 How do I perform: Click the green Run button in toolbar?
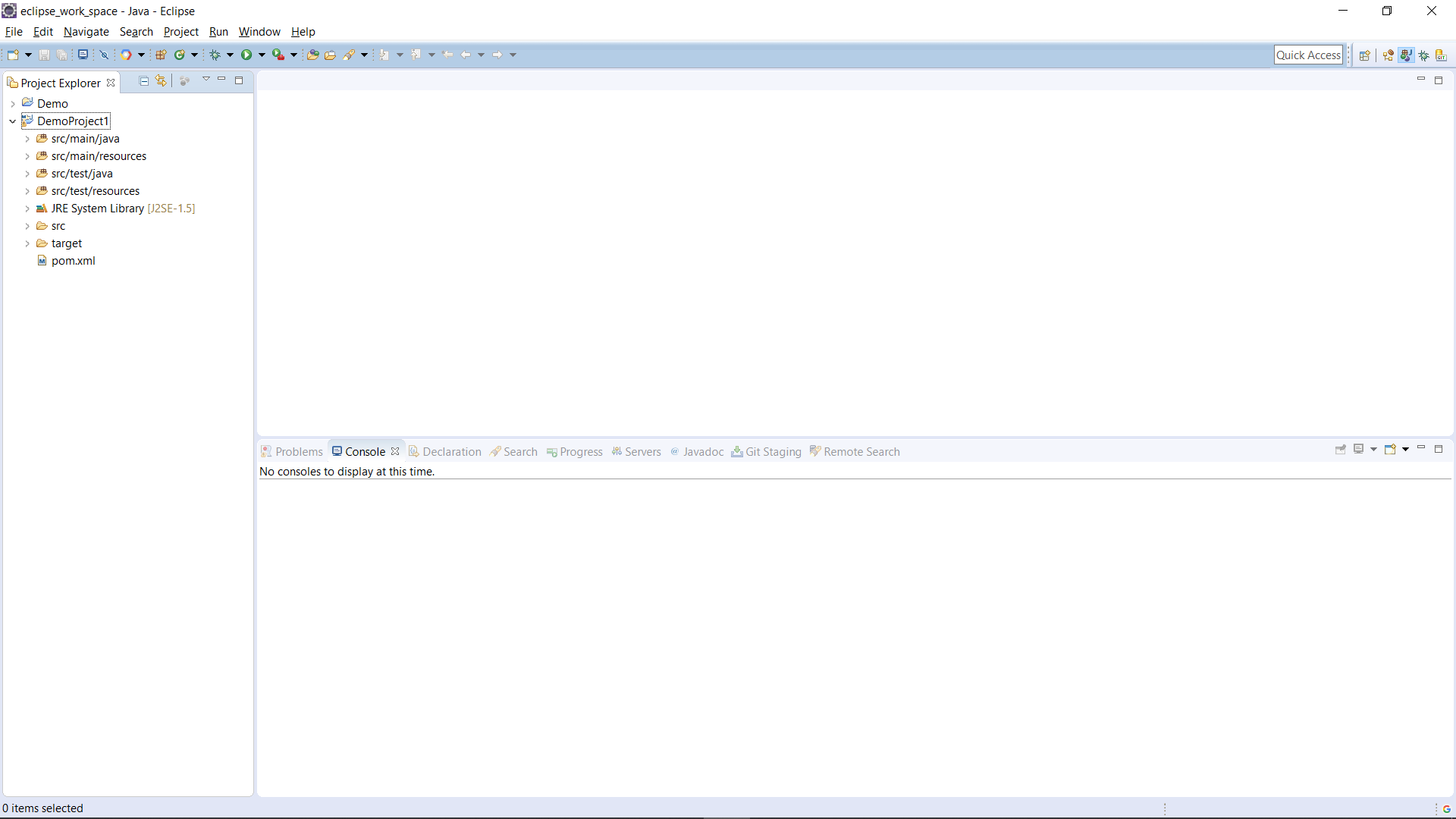(246, 55)
